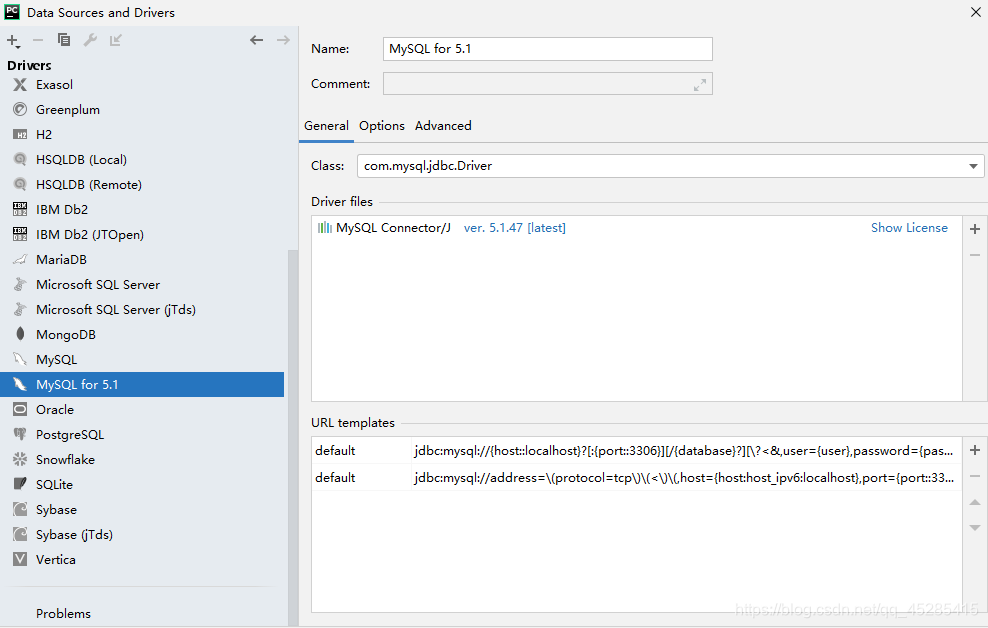Add a URL template with plus
The height and width of the screenshot is (628, 988).
click(975, 450)
